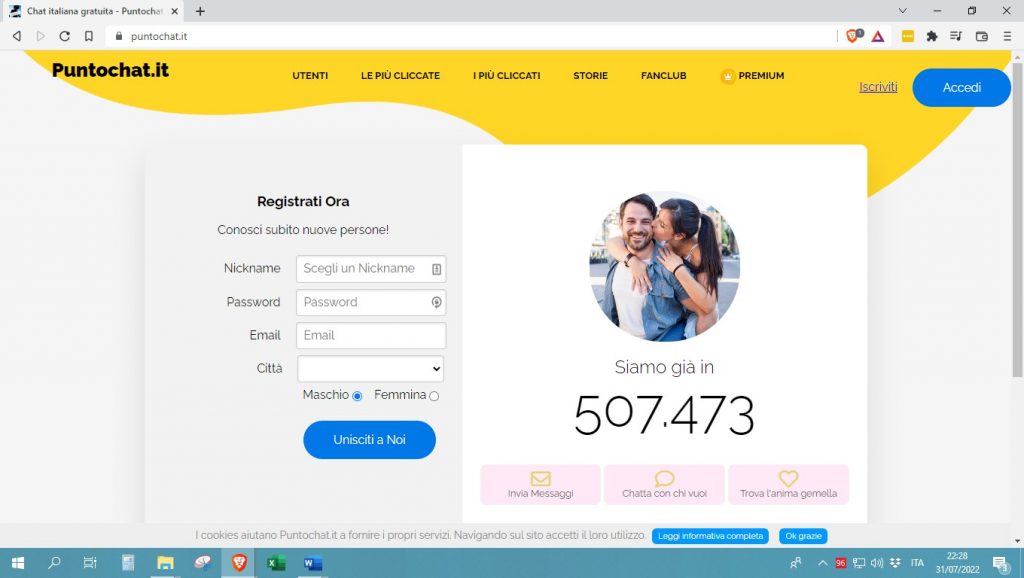This screenshot has height=578, width=1024.
Task: Click the Brave Shields lion icon
Action: pyautogui.click(x=853, y=36)
